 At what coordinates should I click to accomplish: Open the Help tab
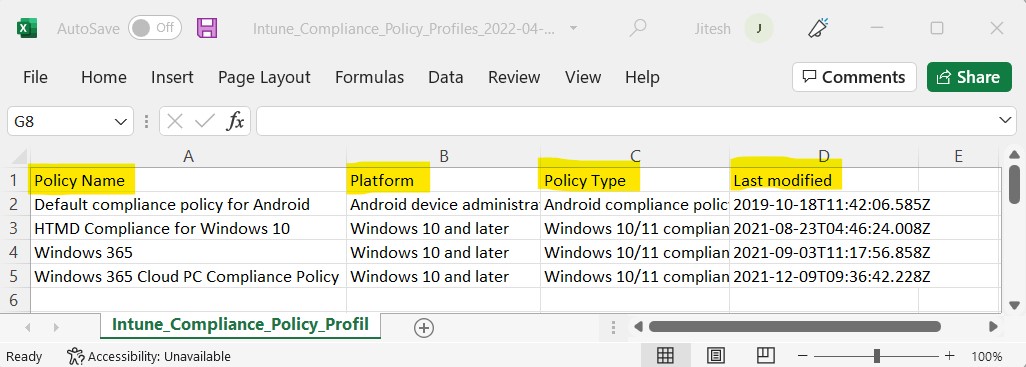coord(642,77)
